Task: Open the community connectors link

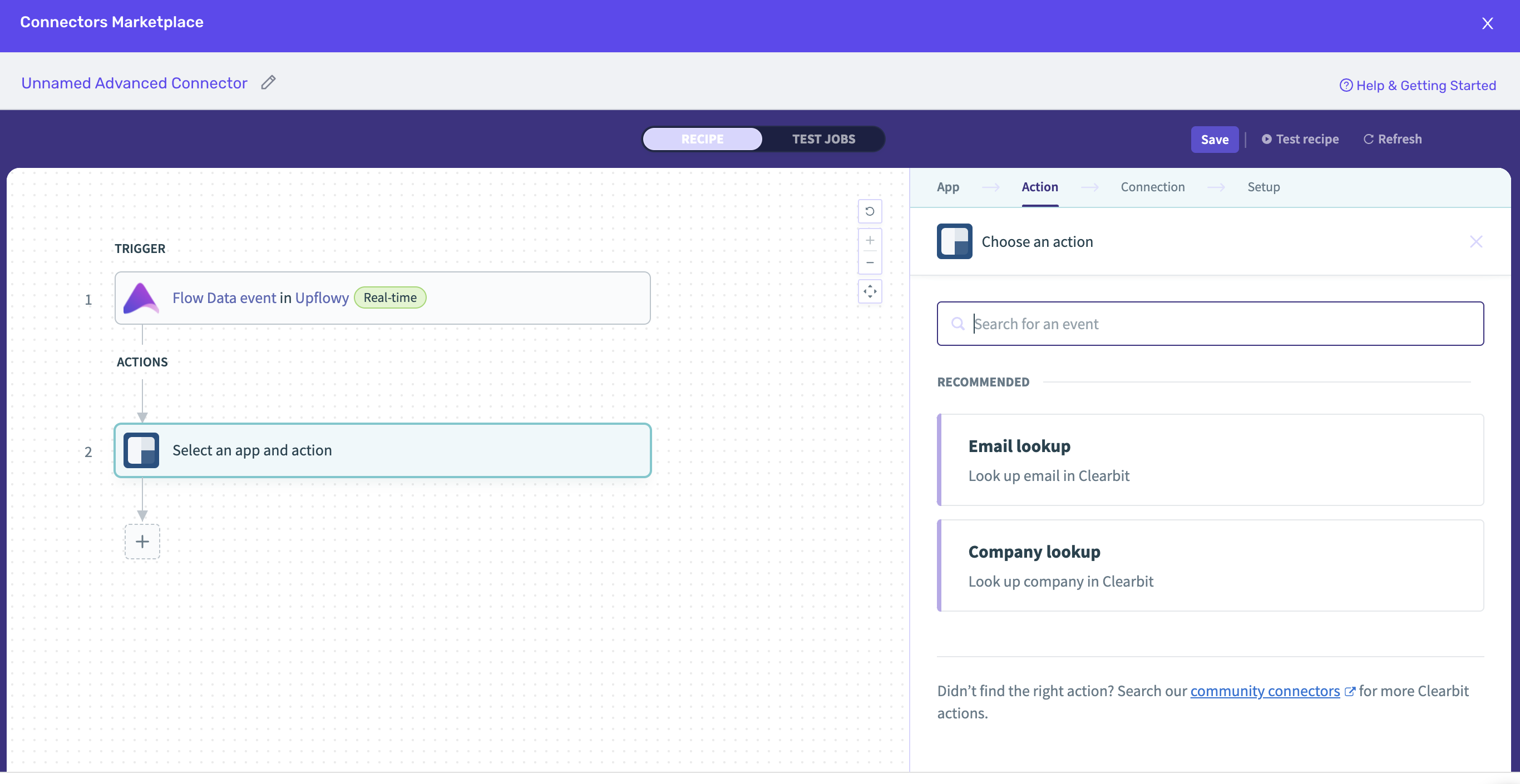Action: click(1265, 691)
